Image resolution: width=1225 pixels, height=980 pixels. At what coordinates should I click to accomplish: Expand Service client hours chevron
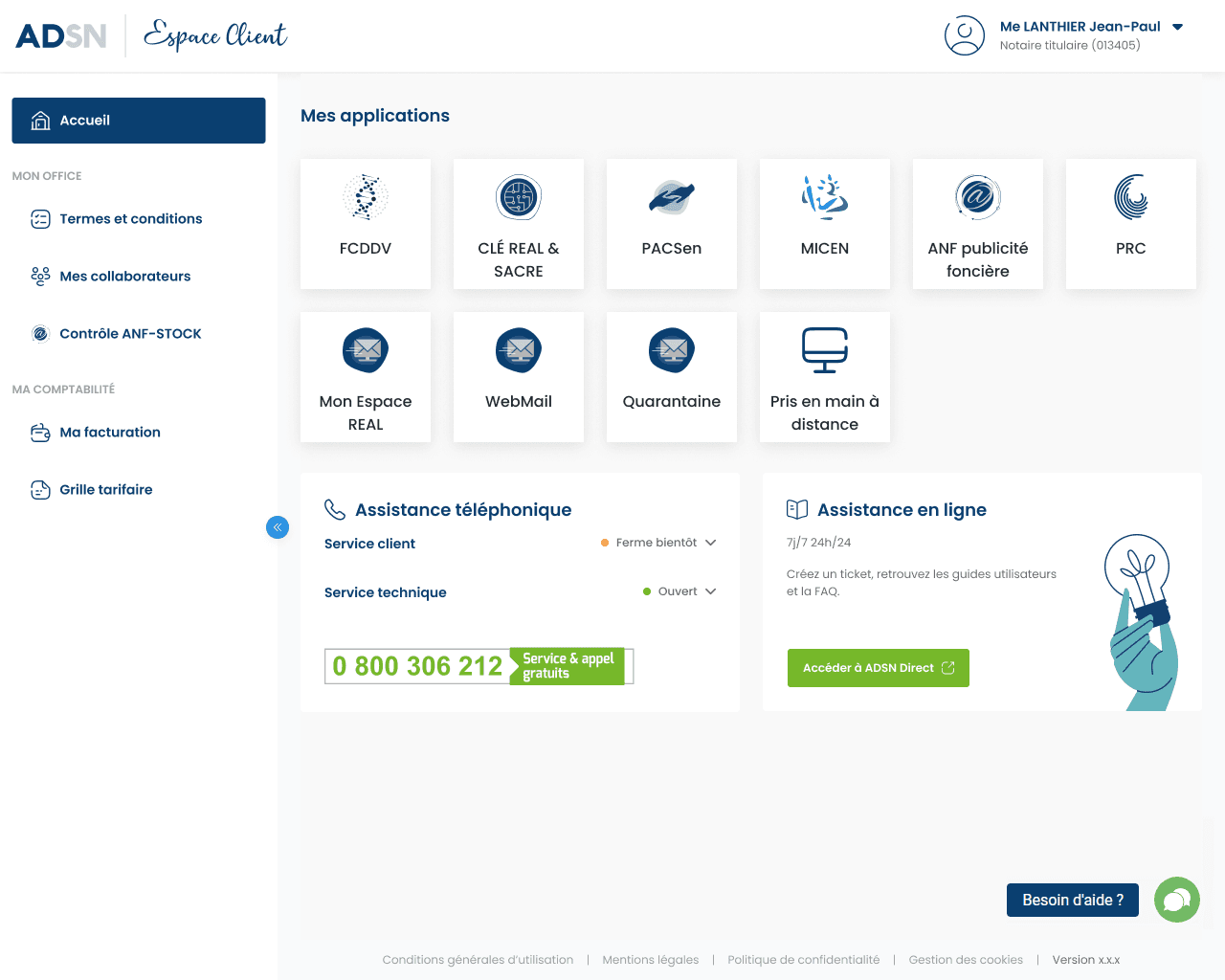pos(711,543)
